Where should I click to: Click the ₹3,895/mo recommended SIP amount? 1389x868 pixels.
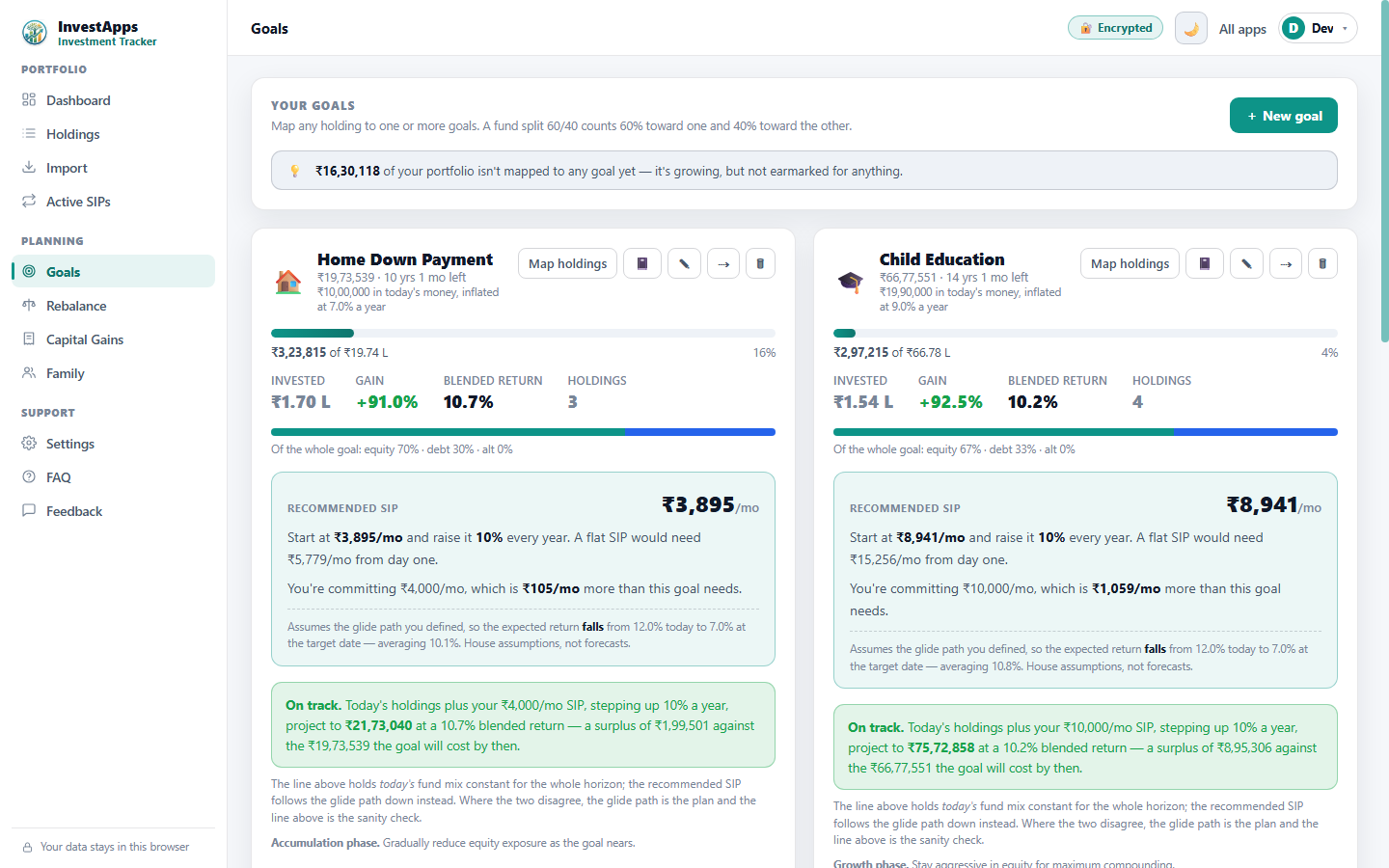coord(710,504)
